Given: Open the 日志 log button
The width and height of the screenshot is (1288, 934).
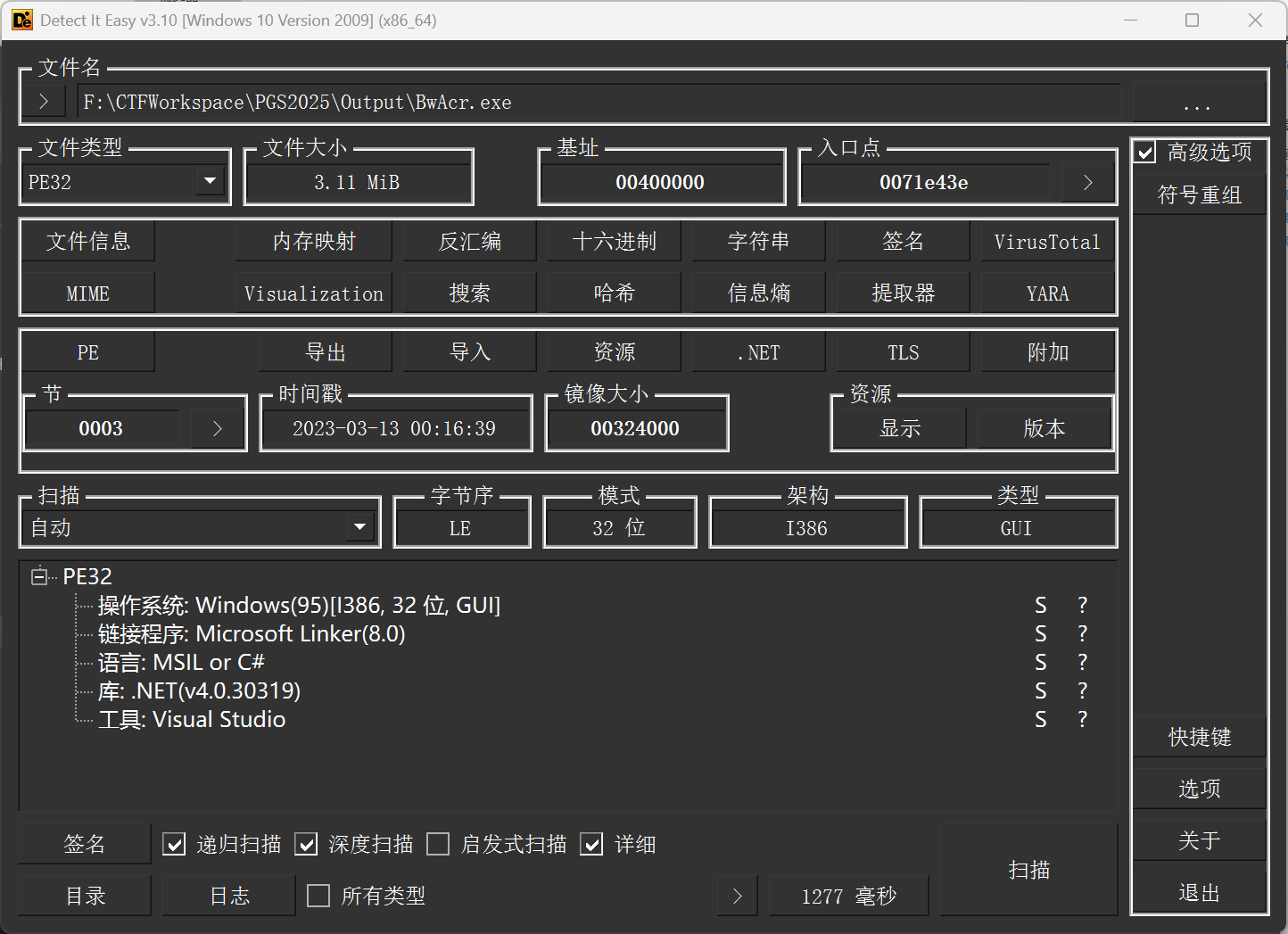Looking at the screenshot, I should tap(229, 896).
